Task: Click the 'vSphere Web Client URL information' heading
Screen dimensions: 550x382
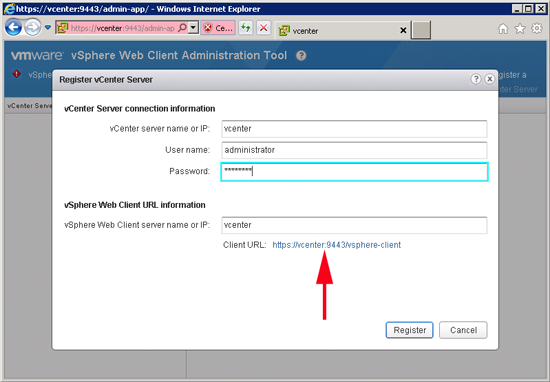Action: click(x=135, y=205)
